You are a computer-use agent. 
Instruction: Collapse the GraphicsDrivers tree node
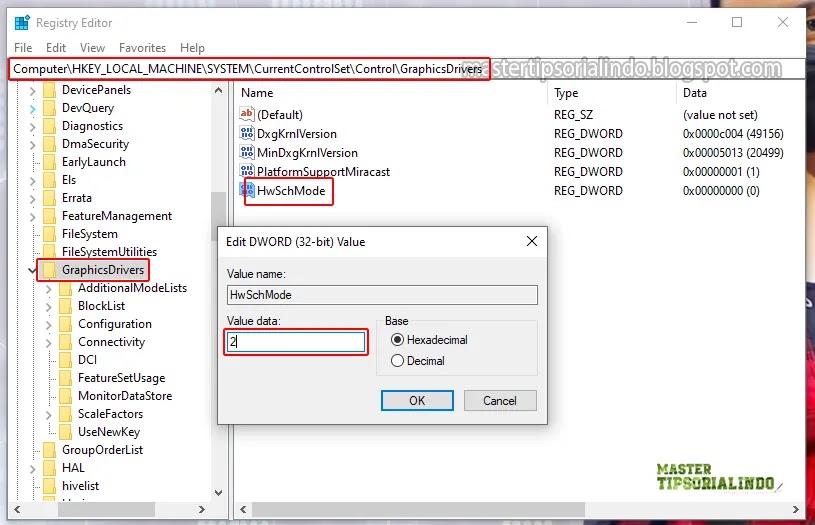click(x=32, y=270)
